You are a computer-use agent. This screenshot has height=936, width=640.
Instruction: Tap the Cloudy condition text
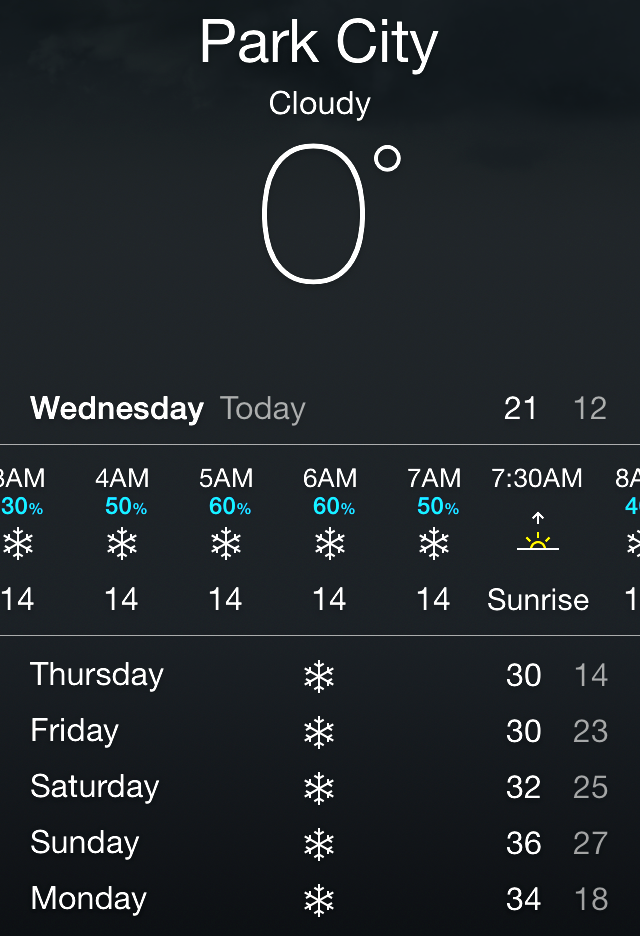tap(320, 103)
